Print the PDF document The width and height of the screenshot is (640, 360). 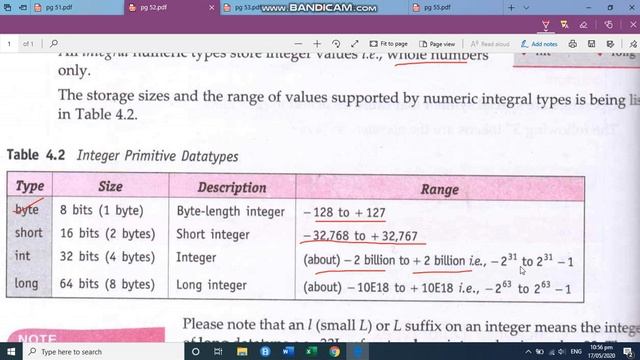573,44
